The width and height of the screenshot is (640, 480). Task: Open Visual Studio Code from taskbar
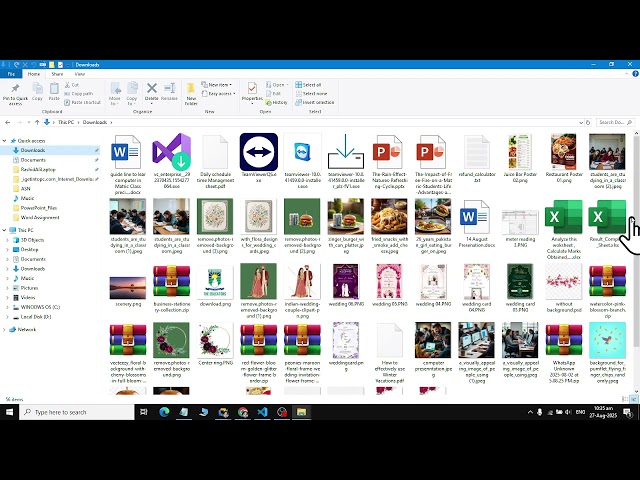[x=262, y=412]
